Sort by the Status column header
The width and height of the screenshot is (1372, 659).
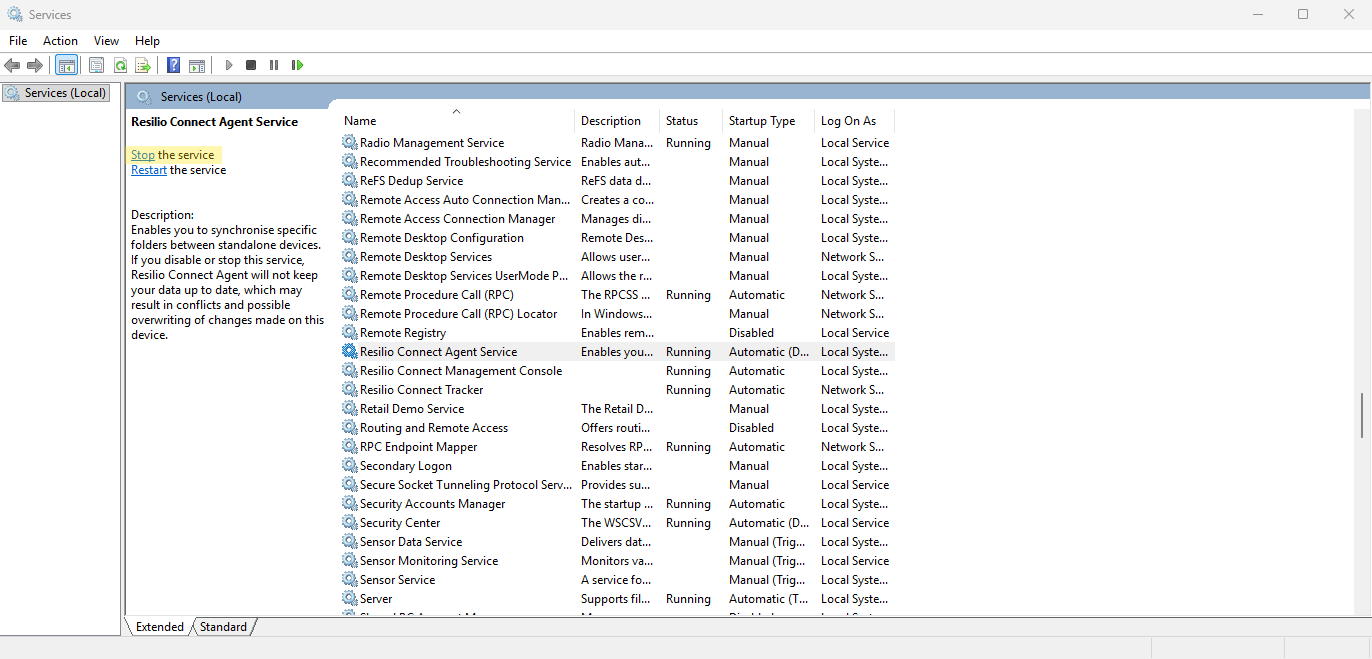click(682, 121)
